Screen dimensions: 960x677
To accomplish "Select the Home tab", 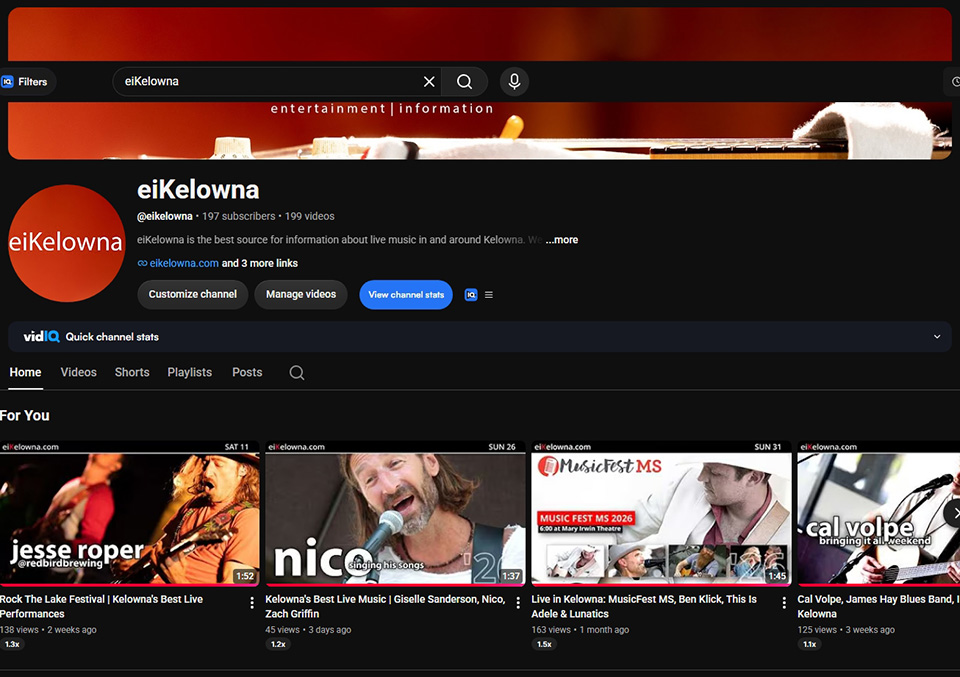I will pyautogui.click(x=25, y=372).
